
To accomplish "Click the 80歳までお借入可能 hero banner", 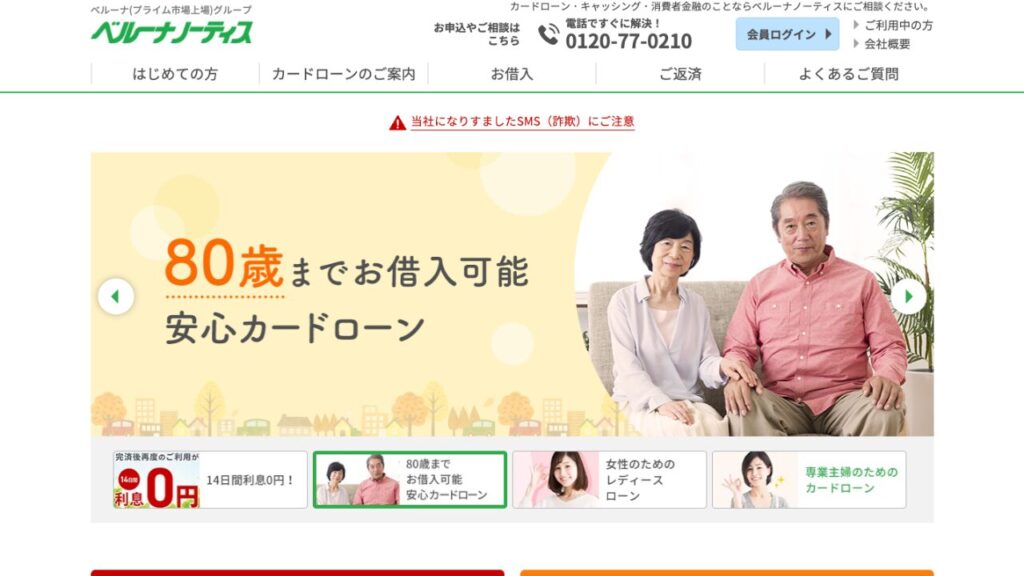I will pos(512,294).
